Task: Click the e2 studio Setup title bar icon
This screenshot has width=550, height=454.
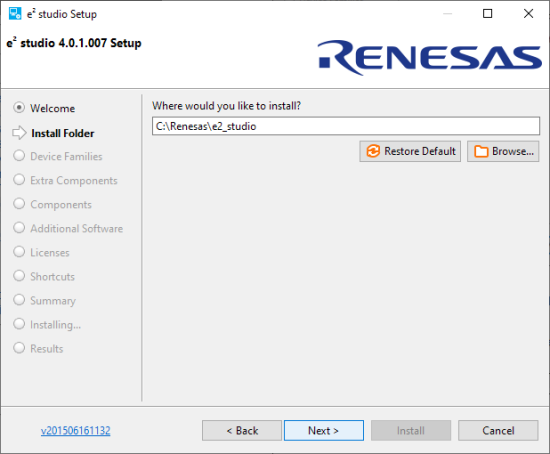Action: click(15, 14)
